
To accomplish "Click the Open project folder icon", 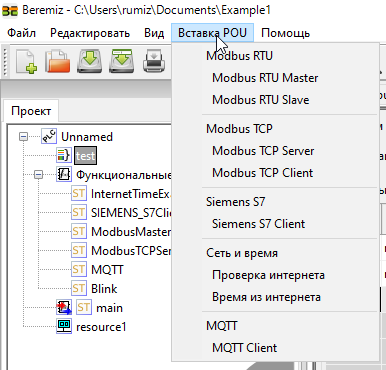I will click(58, 61).
